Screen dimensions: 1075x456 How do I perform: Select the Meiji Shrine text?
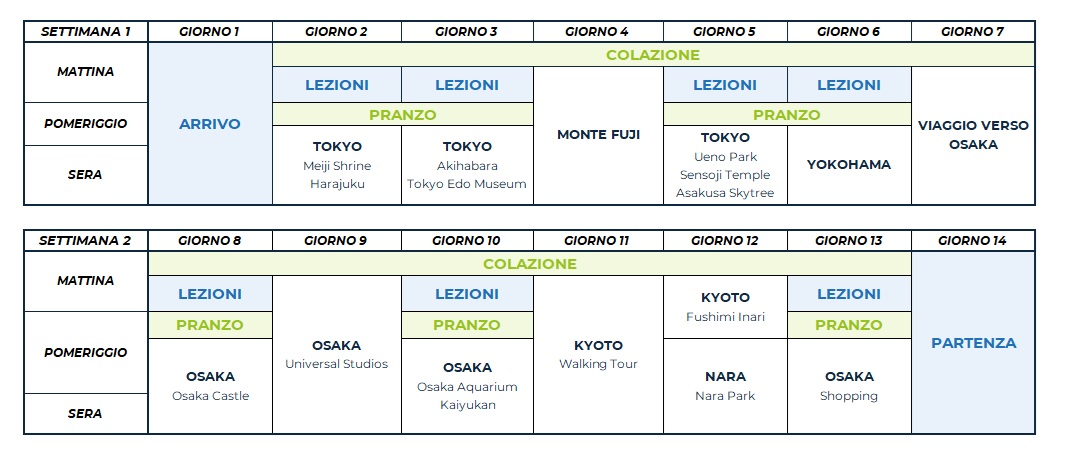(337, 166)
